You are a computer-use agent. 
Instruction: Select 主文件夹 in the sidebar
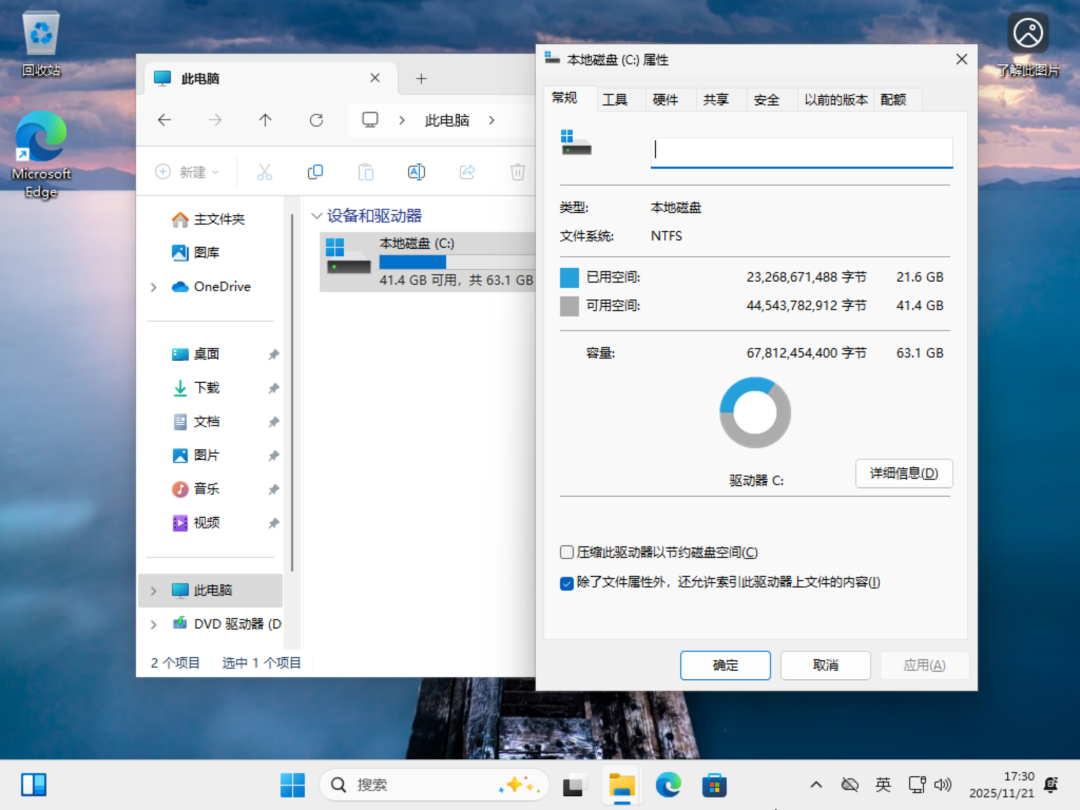209,219
